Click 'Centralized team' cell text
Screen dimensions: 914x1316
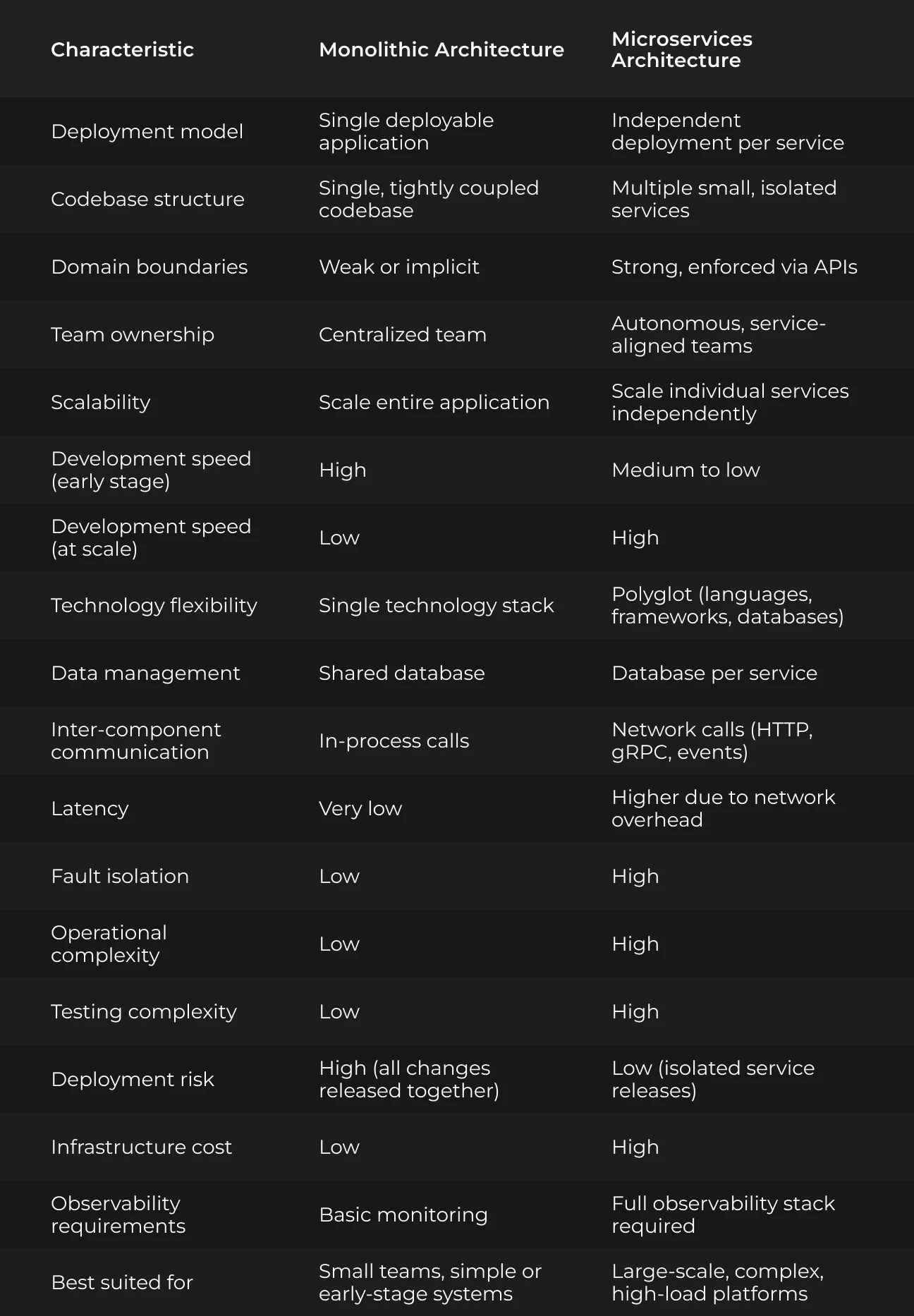[x=403, y=334]
